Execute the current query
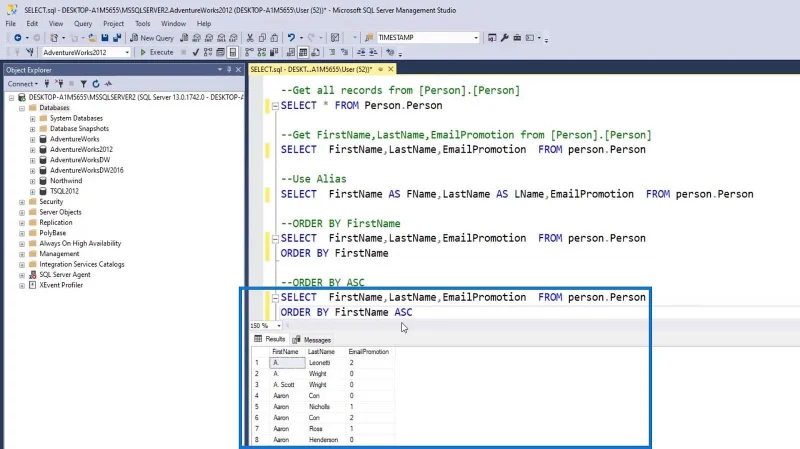This screenshot has height=449, width=800. point(157,52)
